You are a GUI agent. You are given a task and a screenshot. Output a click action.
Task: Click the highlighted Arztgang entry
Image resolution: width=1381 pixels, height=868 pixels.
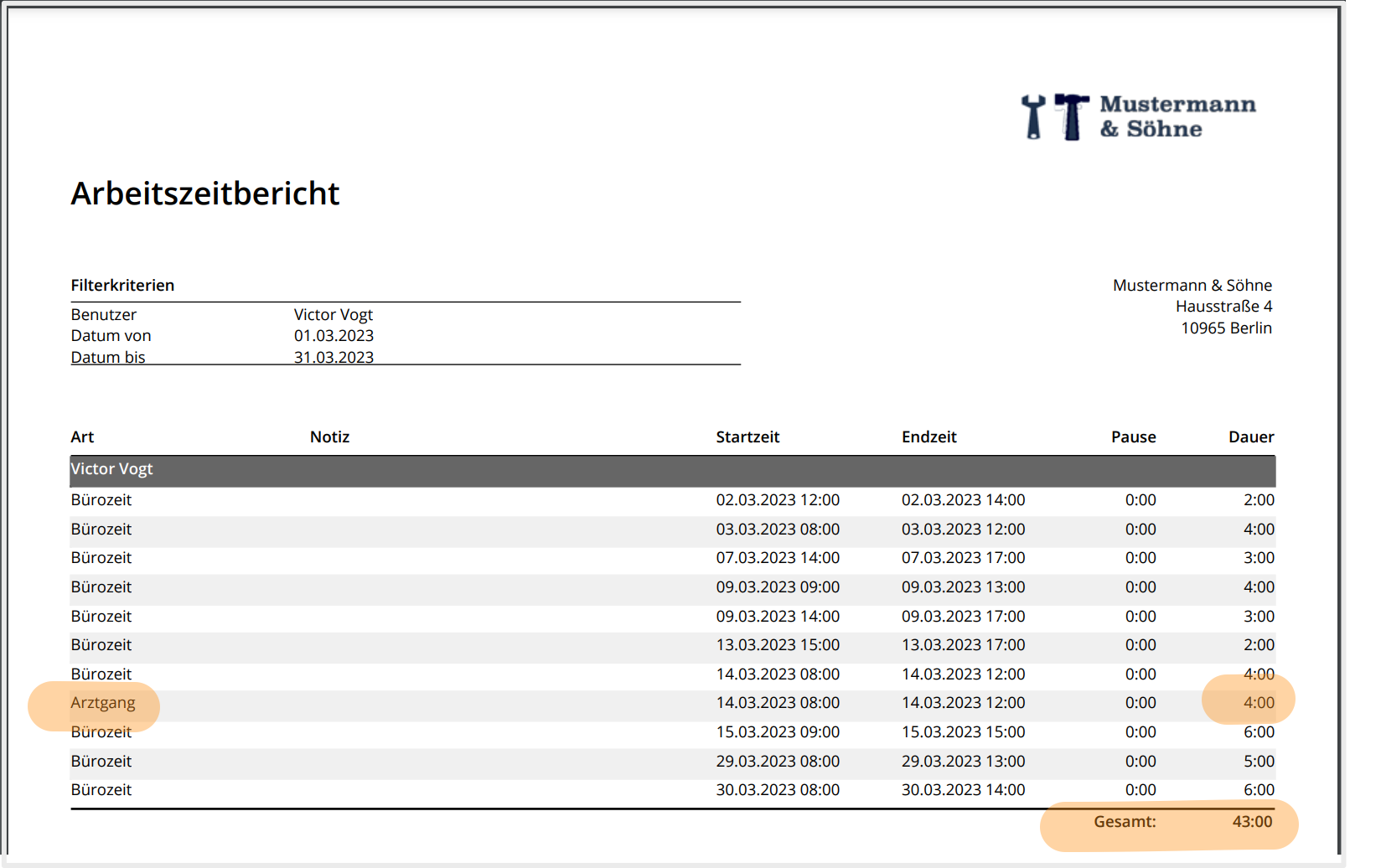click(x=103, y=703)
